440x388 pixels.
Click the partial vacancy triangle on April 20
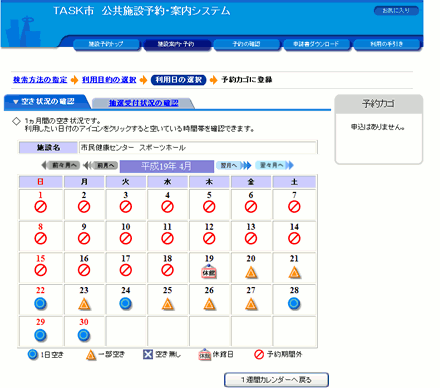tap(251, 273)
